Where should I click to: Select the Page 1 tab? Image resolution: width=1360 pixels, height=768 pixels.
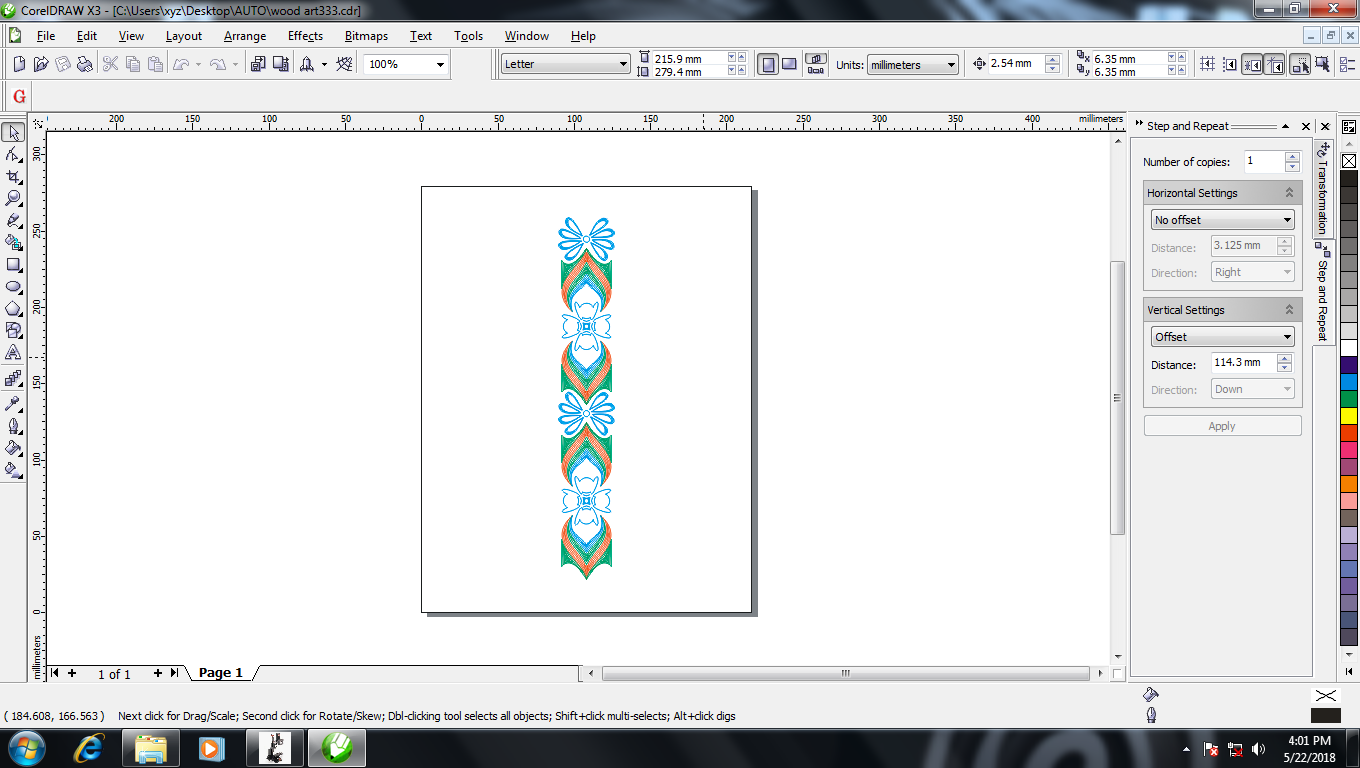[221, 673]
